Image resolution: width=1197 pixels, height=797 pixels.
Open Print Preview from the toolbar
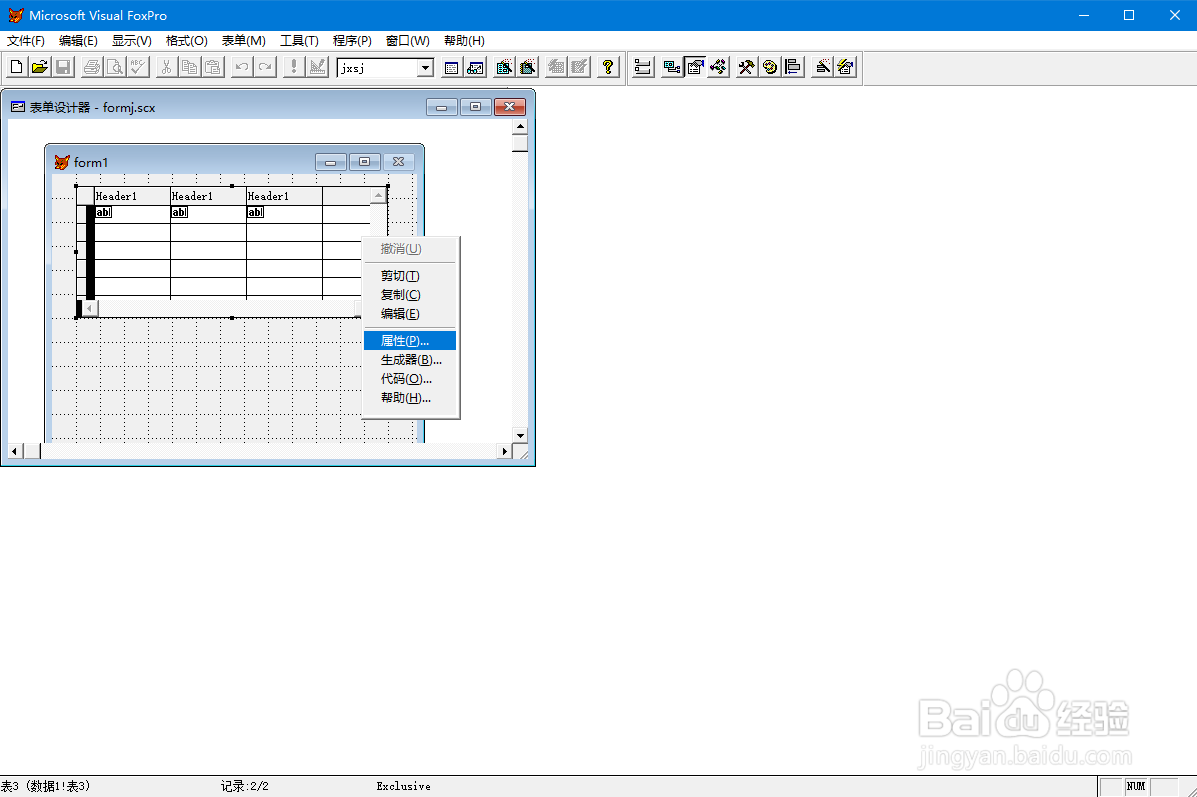coord(115,67)
